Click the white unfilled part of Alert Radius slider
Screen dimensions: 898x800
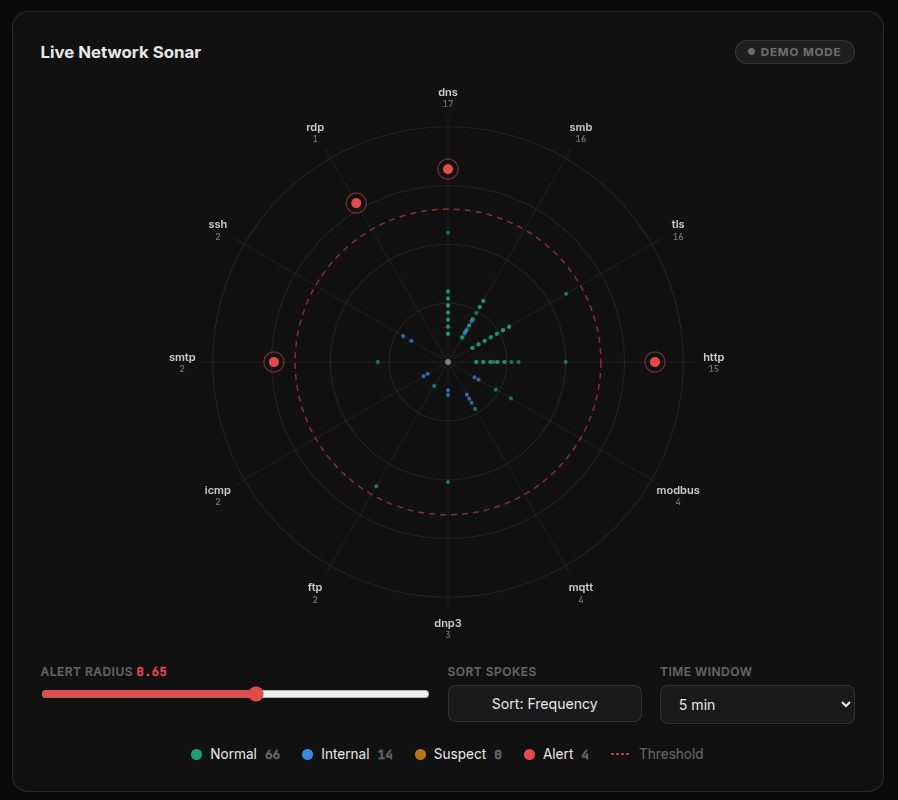tap(345, 694)
